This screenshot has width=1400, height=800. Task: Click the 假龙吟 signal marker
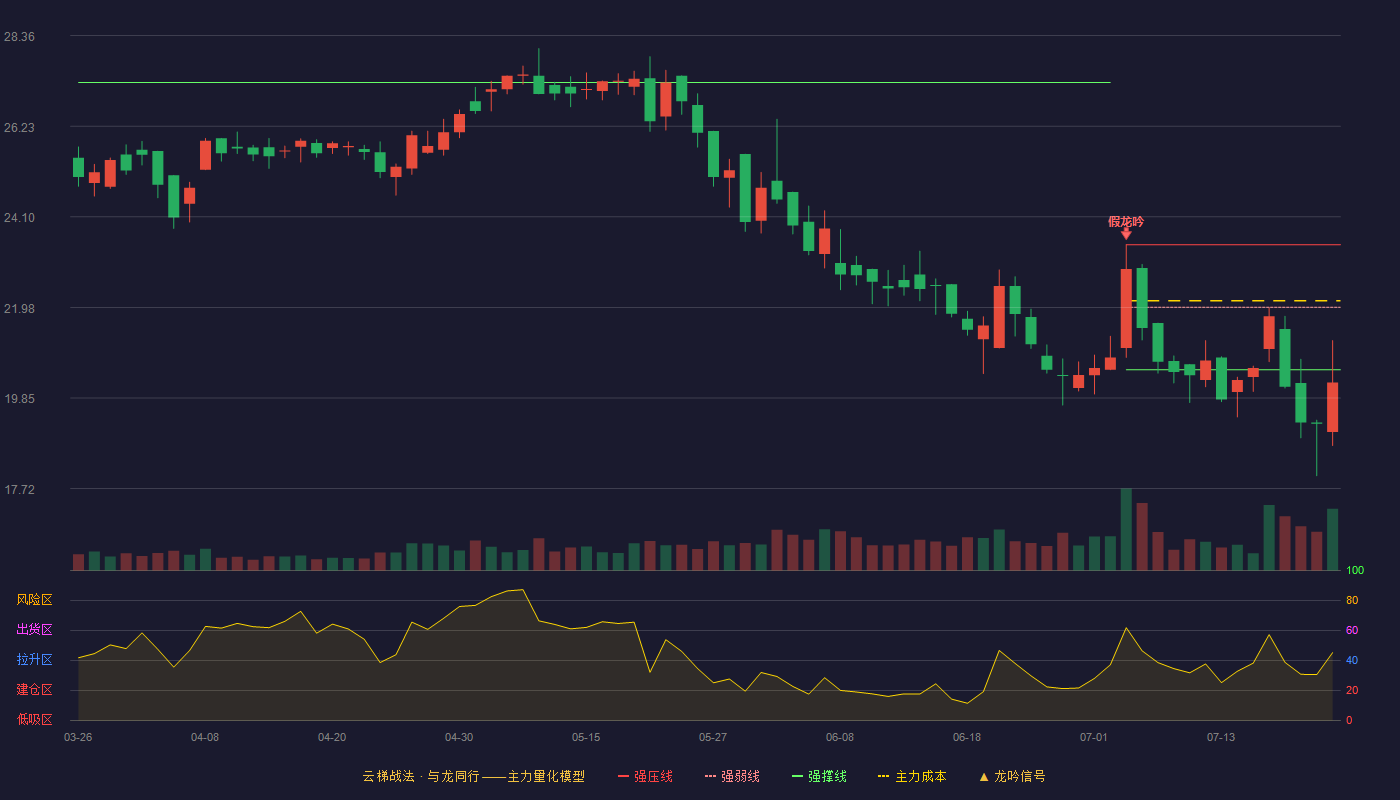tap(1126, 226)
